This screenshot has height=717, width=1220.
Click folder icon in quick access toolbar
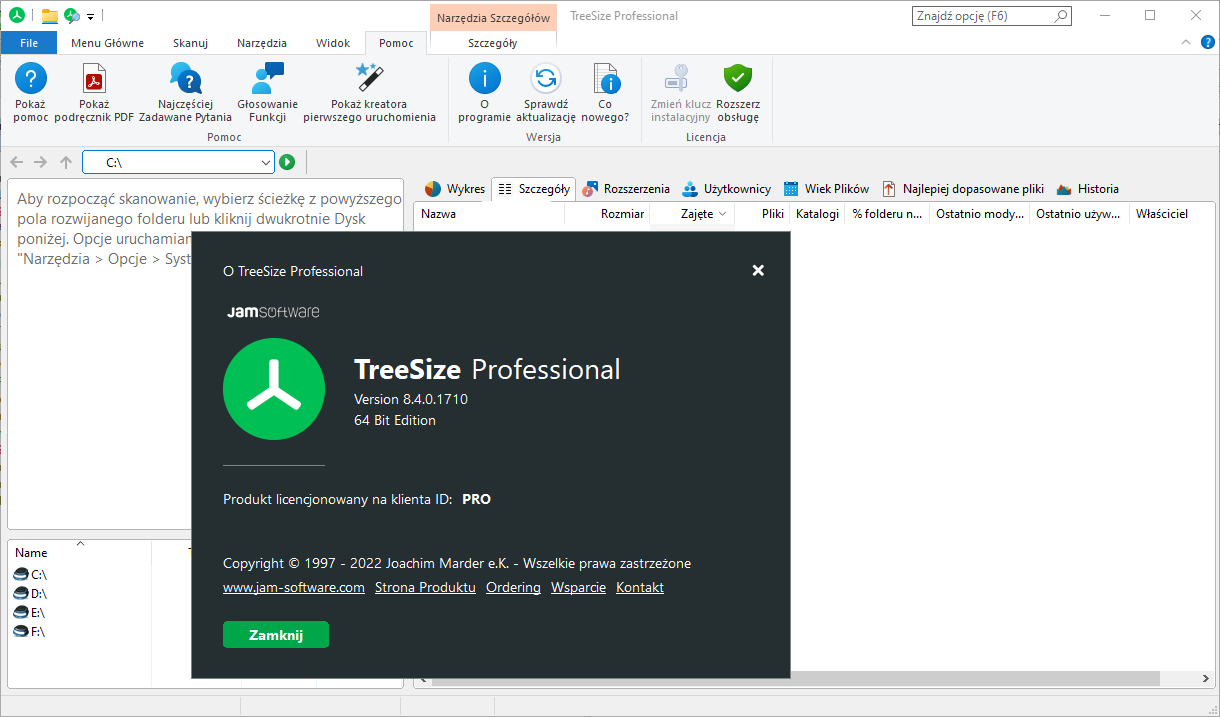49,15
